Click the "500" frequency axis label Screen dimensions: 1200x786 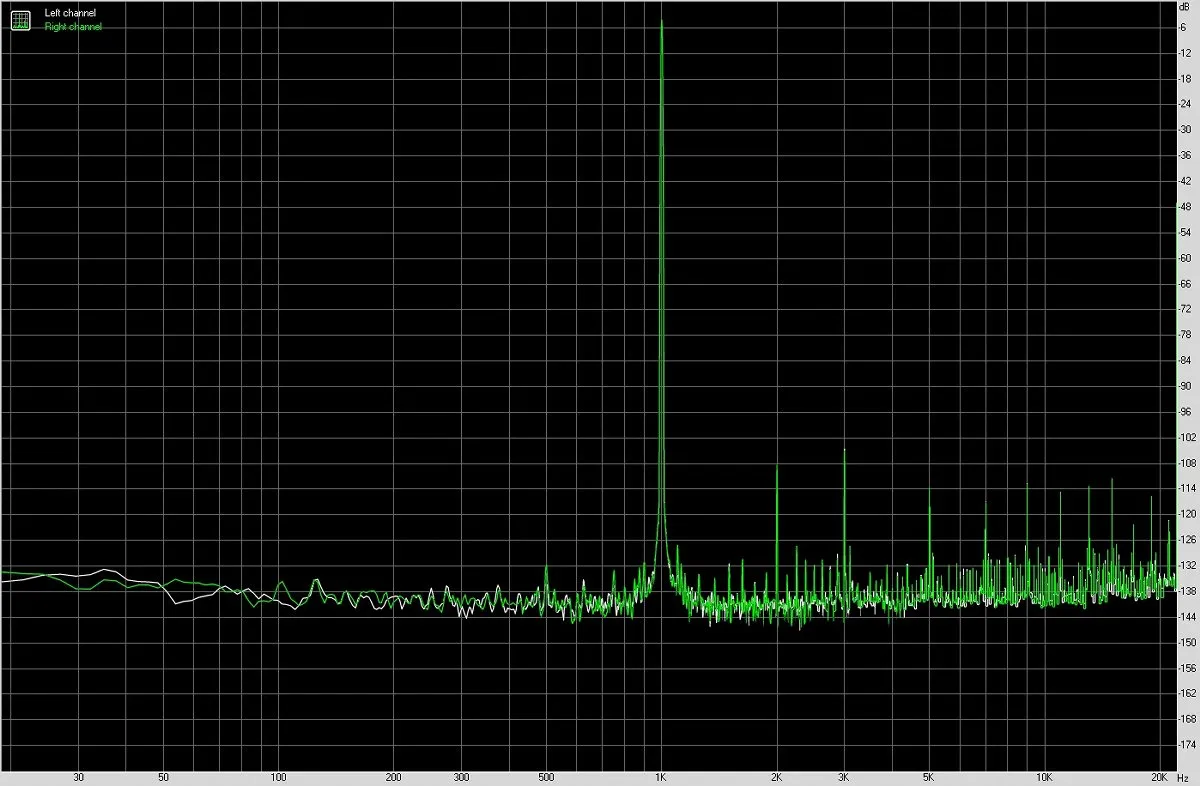point(546,778)
